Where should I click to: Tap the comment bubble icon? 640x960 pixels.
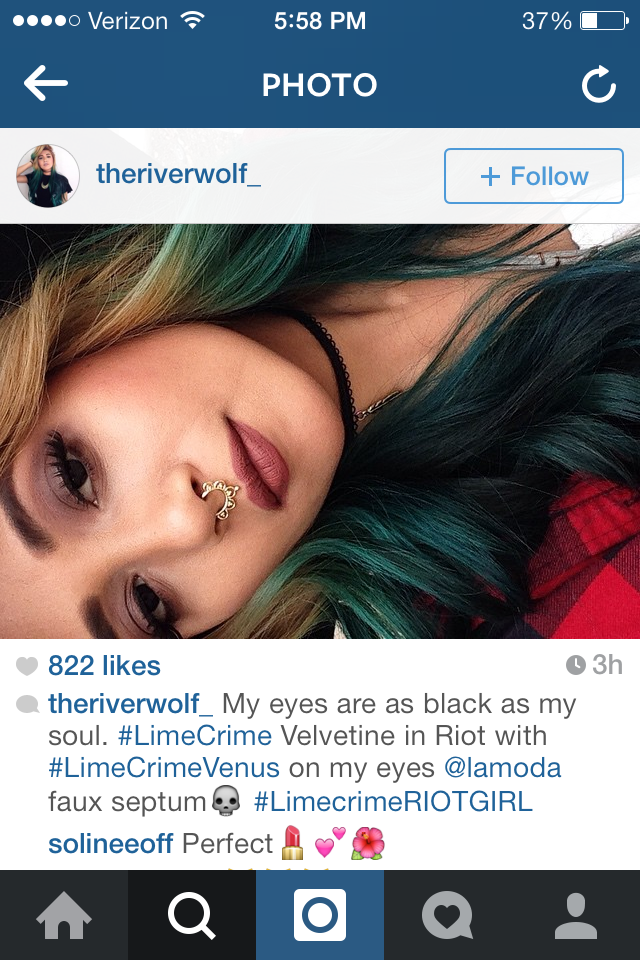coord(28,705)
